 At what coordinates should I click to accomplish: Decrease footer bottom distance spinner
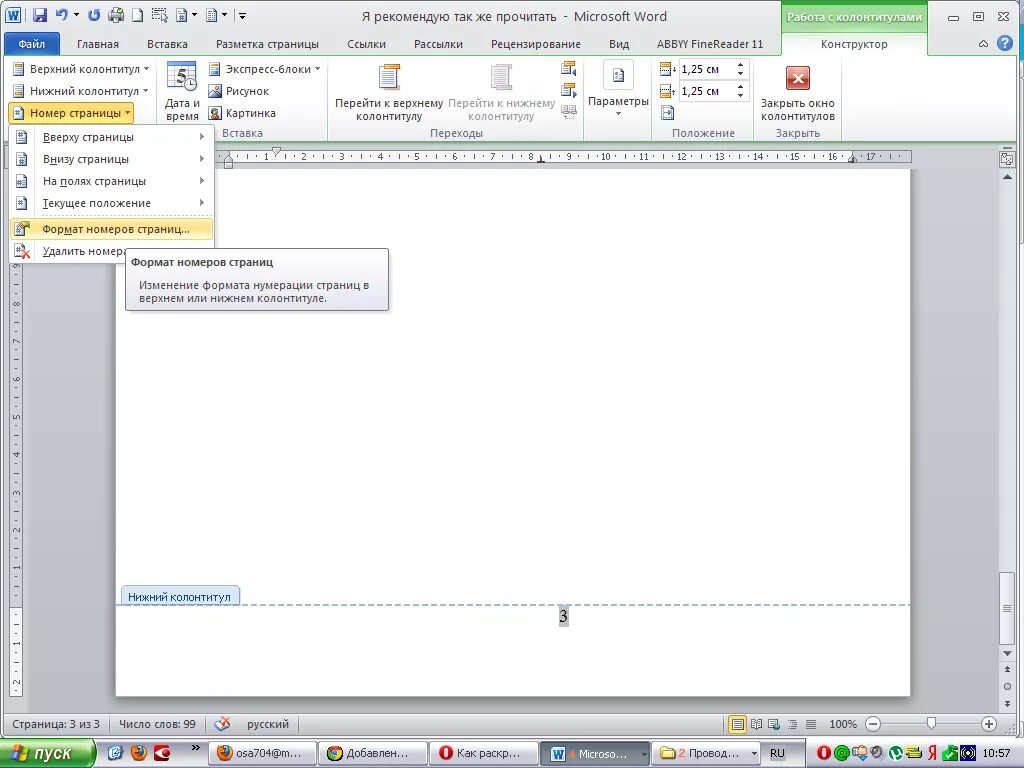click(740, 95)
